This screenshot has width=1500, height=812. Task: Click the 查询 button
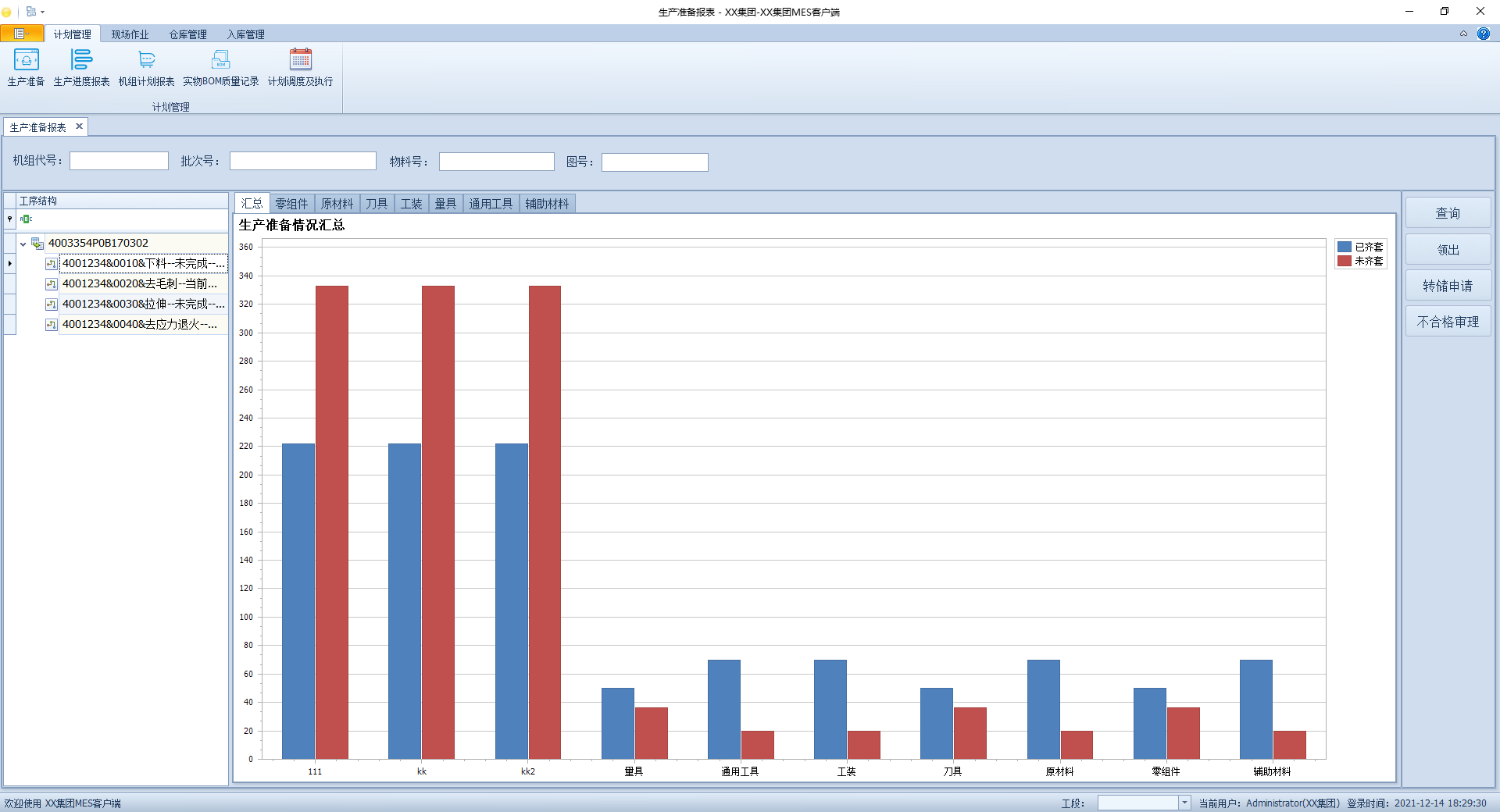[1448, 213]
